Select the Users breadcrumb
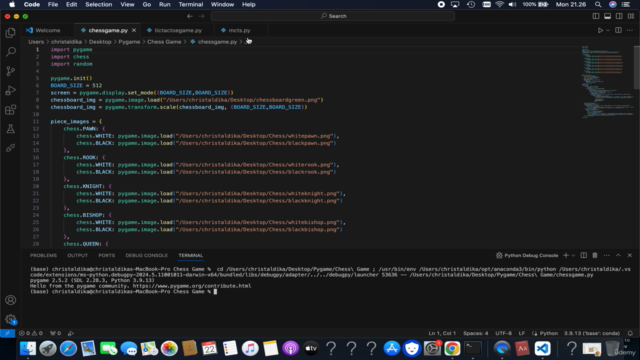The image size is (640, 360). [36, 42]
